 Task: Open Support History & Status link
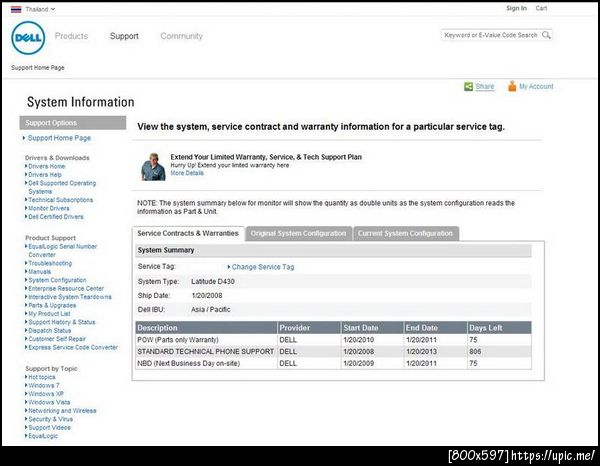pyautogui.click(x=62, y=323)
